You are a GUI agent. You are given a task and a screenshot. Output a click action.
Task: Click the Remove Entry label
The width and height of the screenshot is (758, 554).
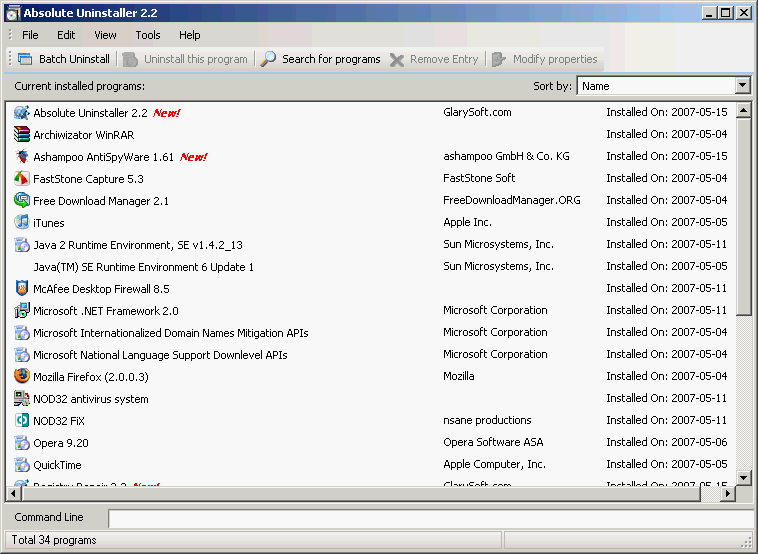click(444, 59)
